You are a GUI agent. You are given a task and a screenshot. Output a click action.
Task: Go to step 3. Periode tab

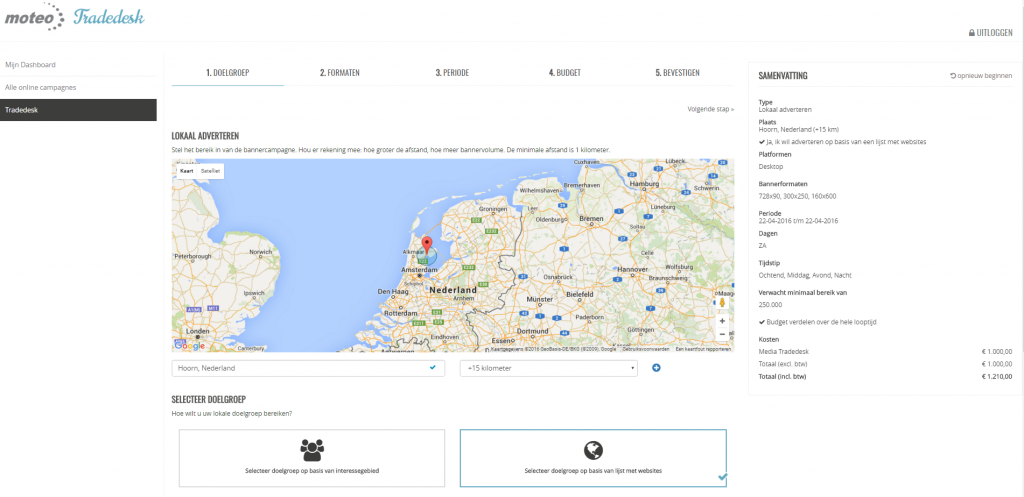(x=452, y=73)
